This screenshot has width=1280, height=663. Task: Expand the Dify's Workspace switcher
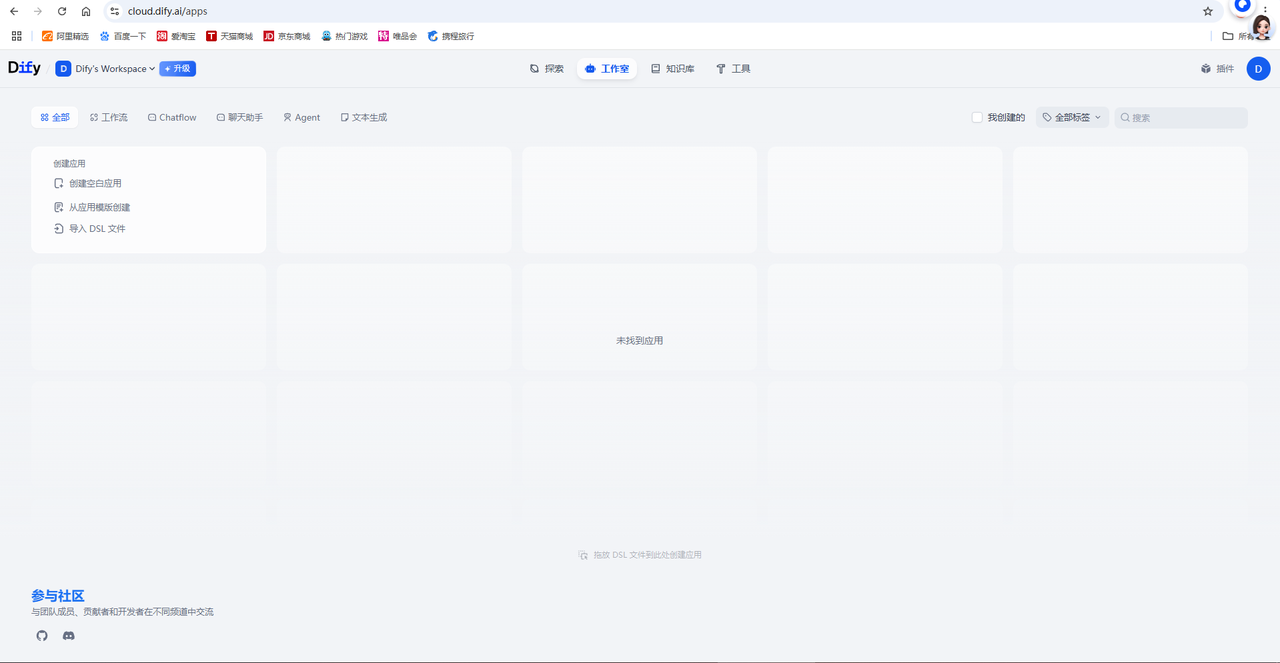[x=106, y=69]
